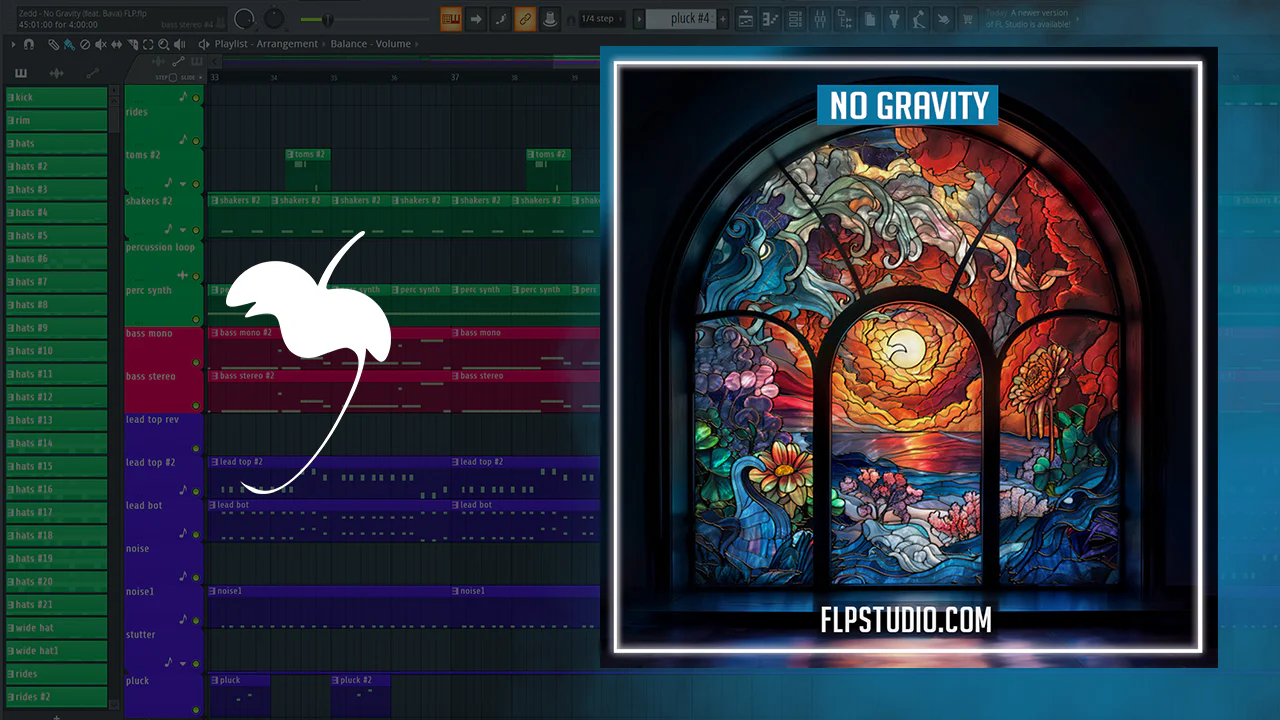The height and width of the screenshot is (720, 1280).
Task: Select the Slice tool
Action: pos(132,44)
